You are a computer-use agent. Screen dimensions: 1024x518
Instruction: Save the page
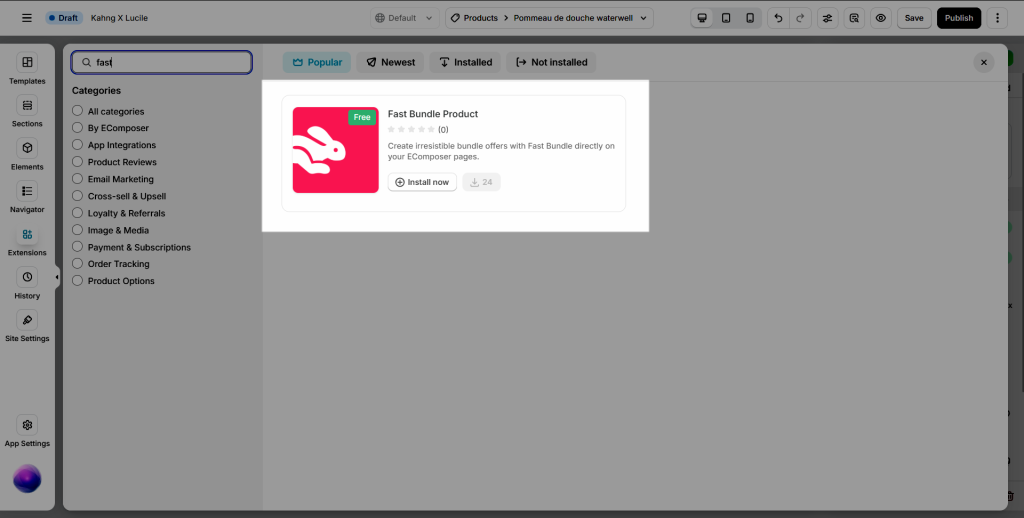click(914, 18)
